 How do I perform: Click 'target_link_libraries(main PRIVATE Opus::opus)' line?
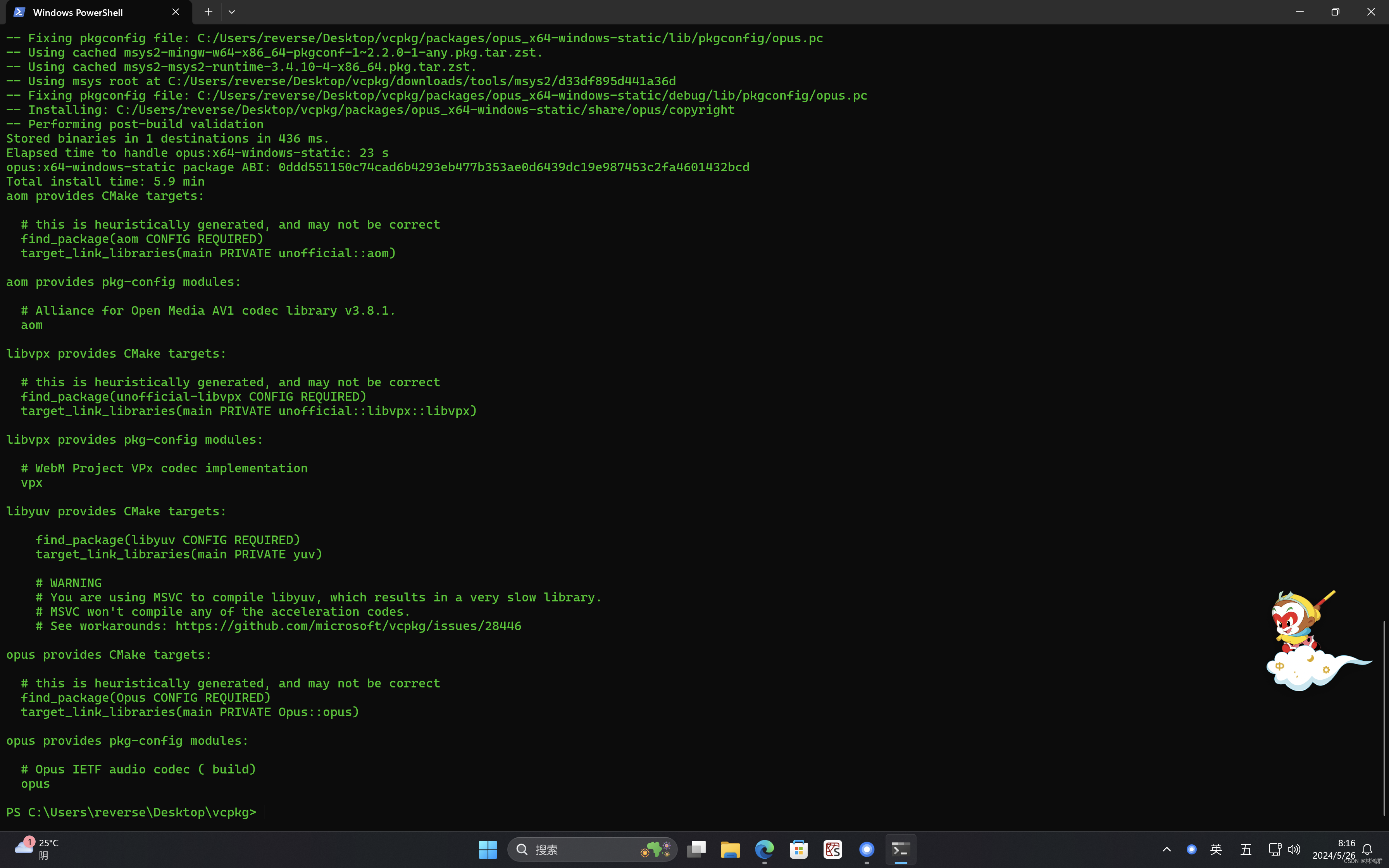(x=190, y=713)
